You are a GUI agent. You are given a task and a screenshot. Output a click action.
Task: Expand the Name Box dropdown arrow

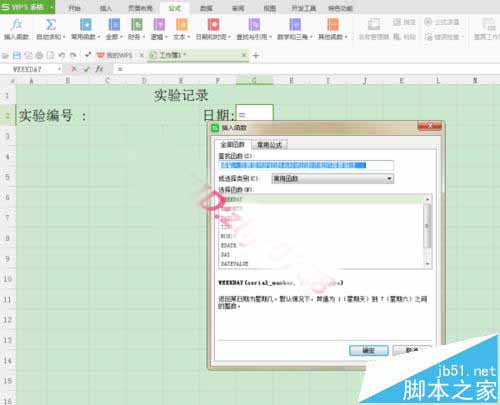(59, 69)
